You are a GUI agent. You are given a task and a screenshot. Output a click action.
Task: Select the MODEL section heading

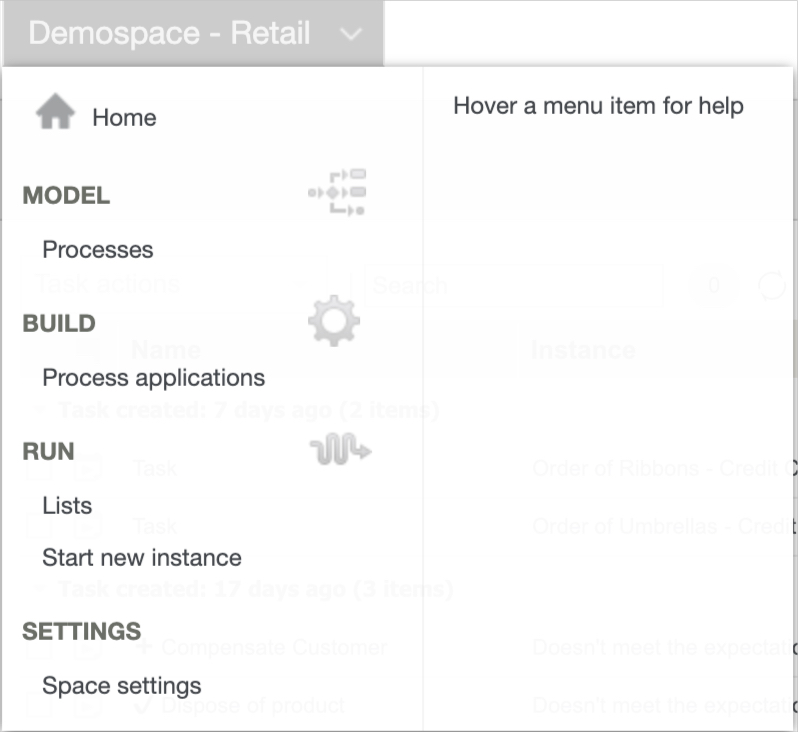(66, 196)
